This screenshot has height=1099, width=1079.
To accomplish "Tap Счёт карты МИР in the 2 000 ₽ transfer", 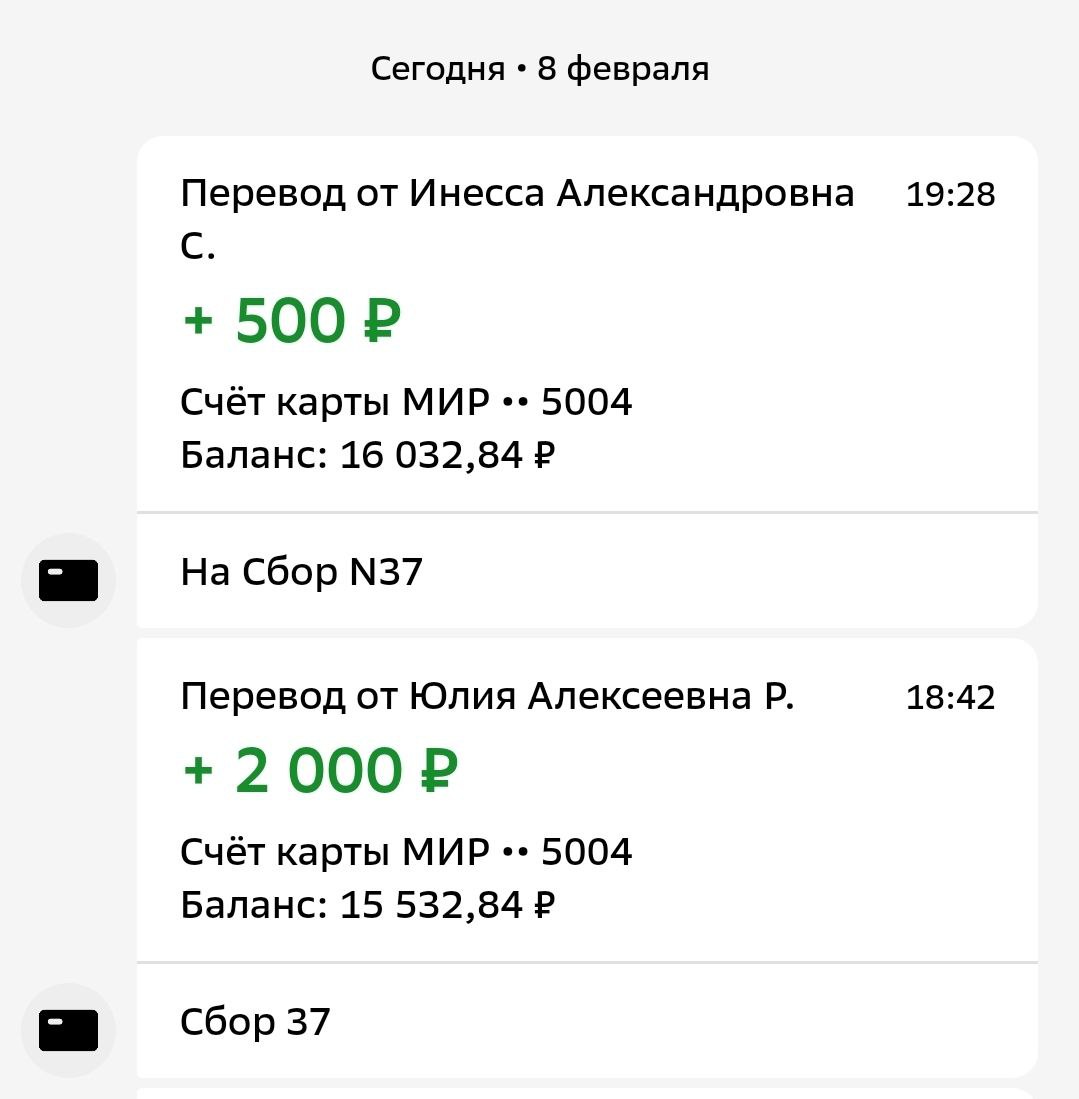I will click(x=335, y=853).
